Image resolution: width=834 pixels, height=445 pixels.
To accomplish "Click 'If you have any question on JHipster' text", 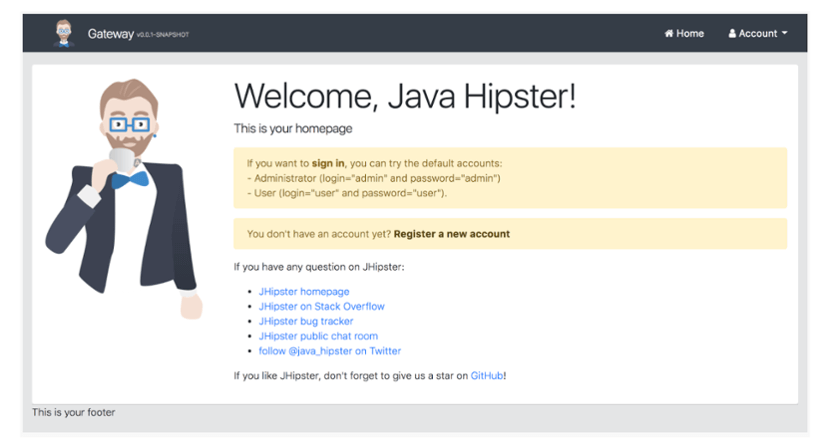I will click(x=319, y=267).
